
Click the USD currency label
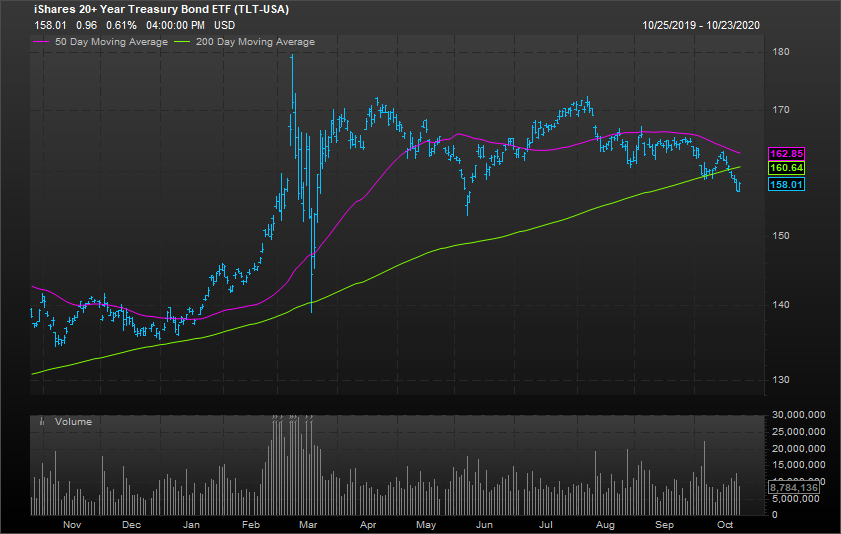pos(224,25)
